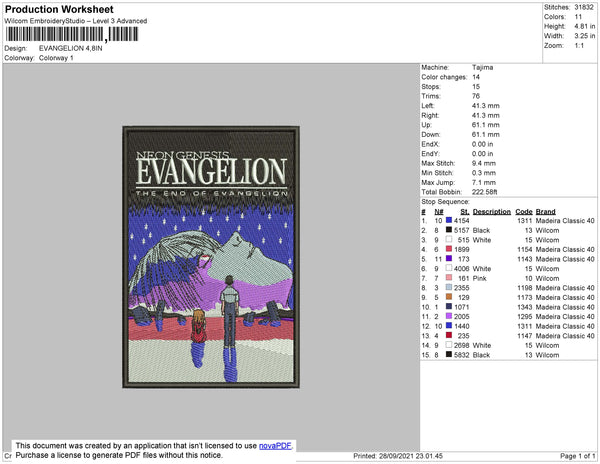The height and width of the screenshot is (464, 600).
Task: Click the Zoom value '1:1'
Action: click(579, 46)
